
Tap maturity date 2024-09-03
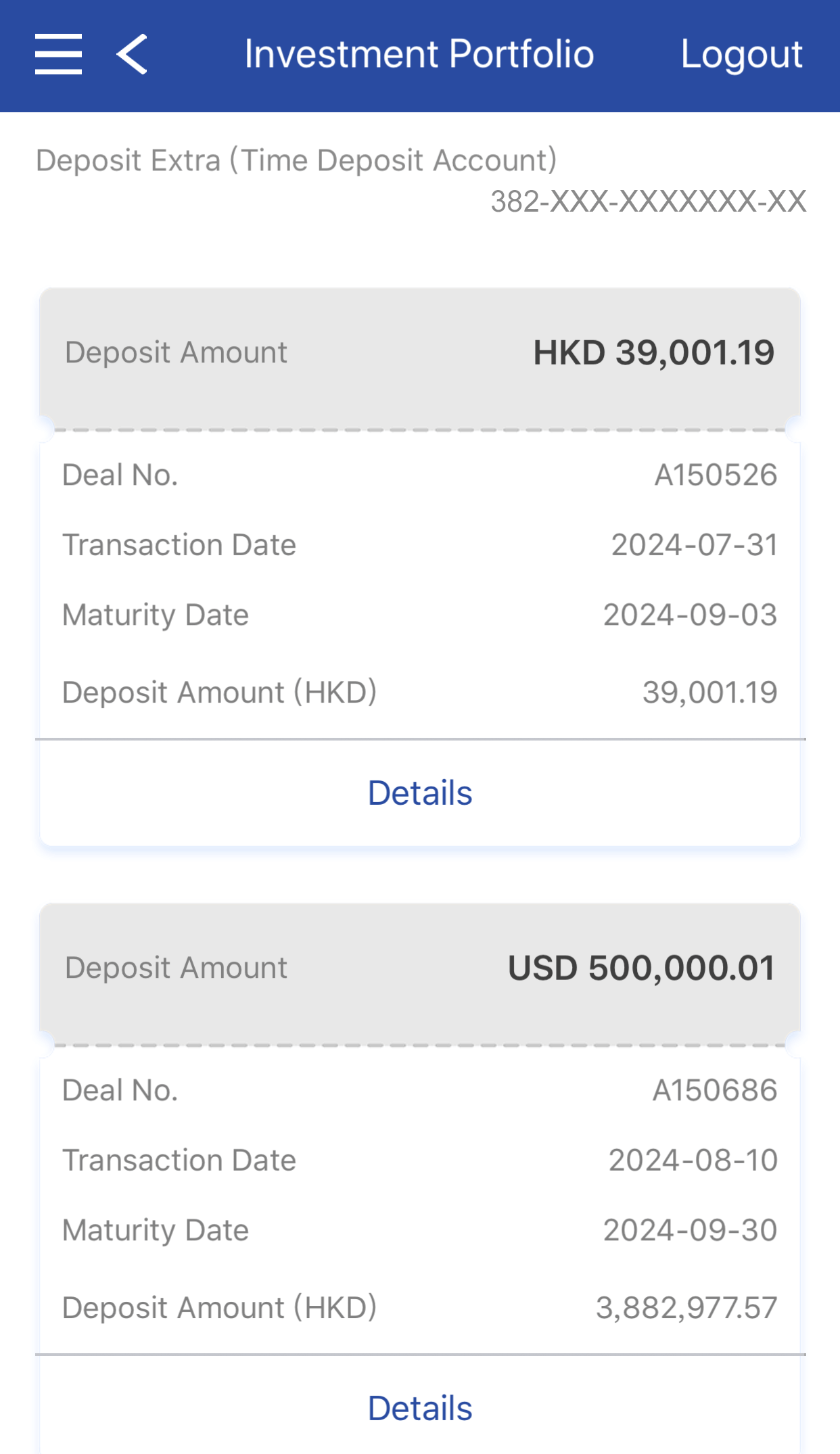(690, 615)
